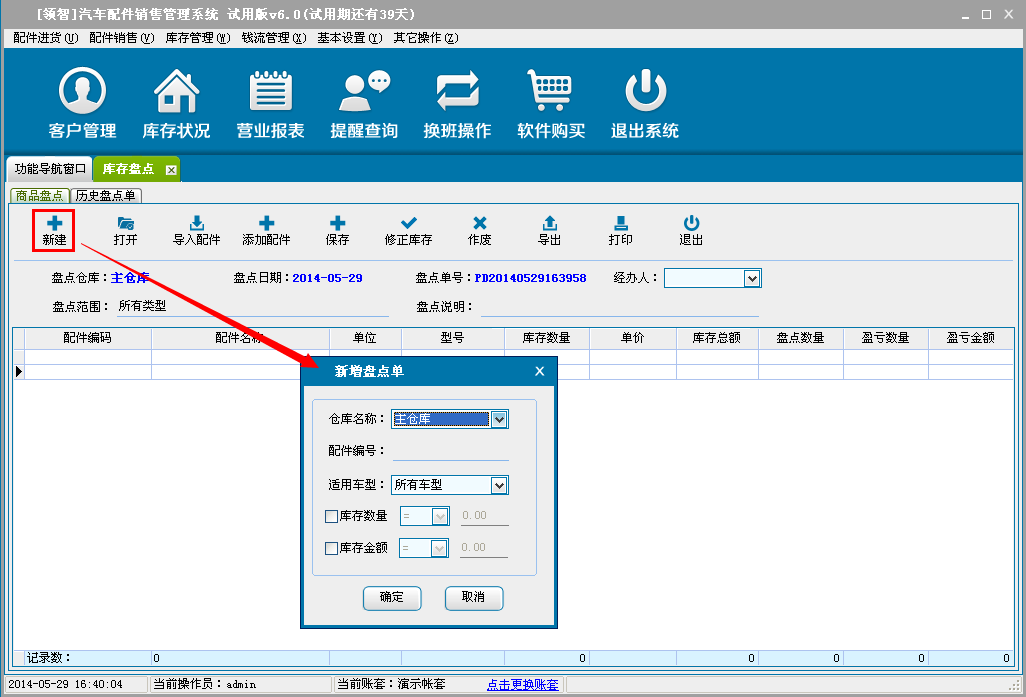Screen dimensions: 1026x697
Task: Click the 提醒查询 reminder icon
Action: (364, 92)
